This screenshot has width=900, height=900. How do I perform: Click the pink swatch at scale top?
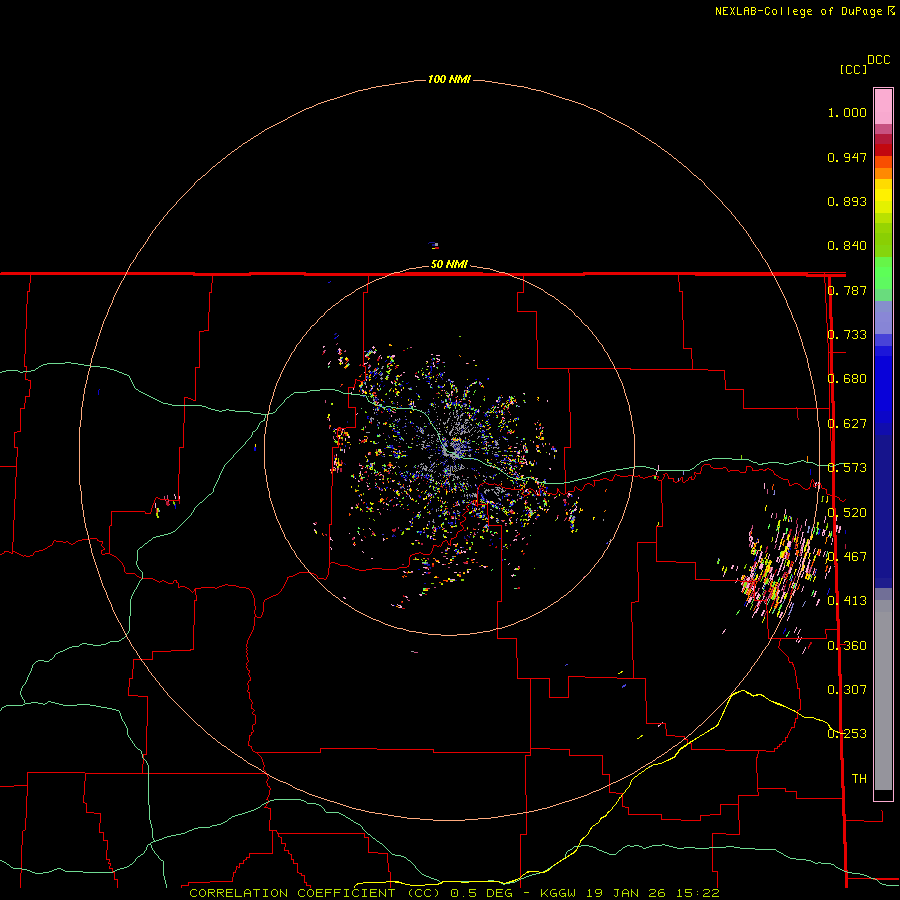click(x=883, y=107)
